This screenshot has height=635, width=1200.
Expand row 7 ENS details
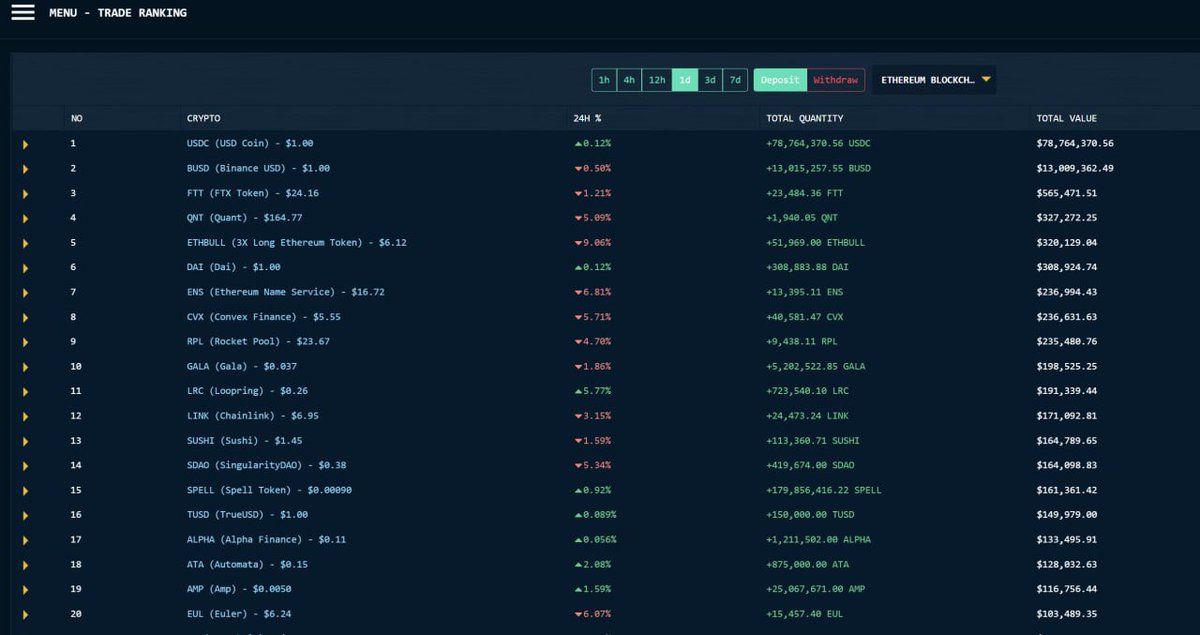click(x=25, y=293)
